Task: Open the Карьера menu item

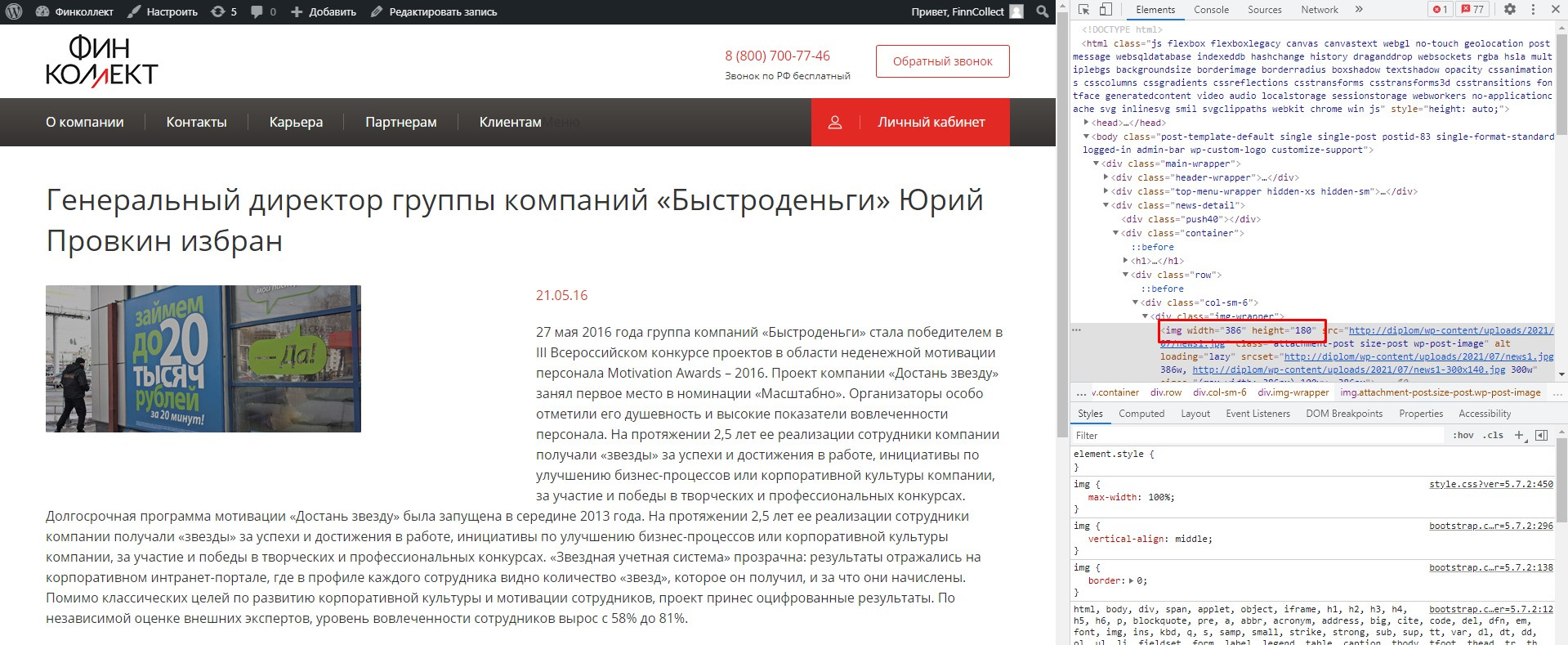Action: click(x=296, y=123)
